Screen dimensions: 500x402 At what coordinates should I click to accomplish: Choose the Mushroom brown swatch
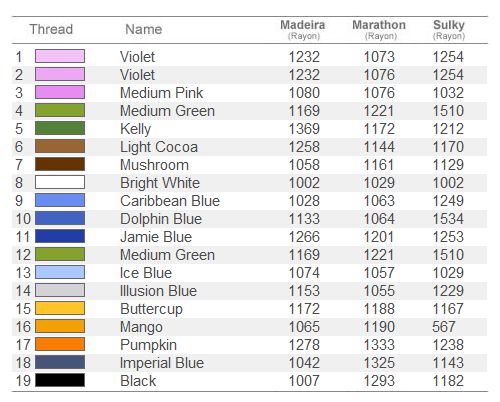coord(60,164)
